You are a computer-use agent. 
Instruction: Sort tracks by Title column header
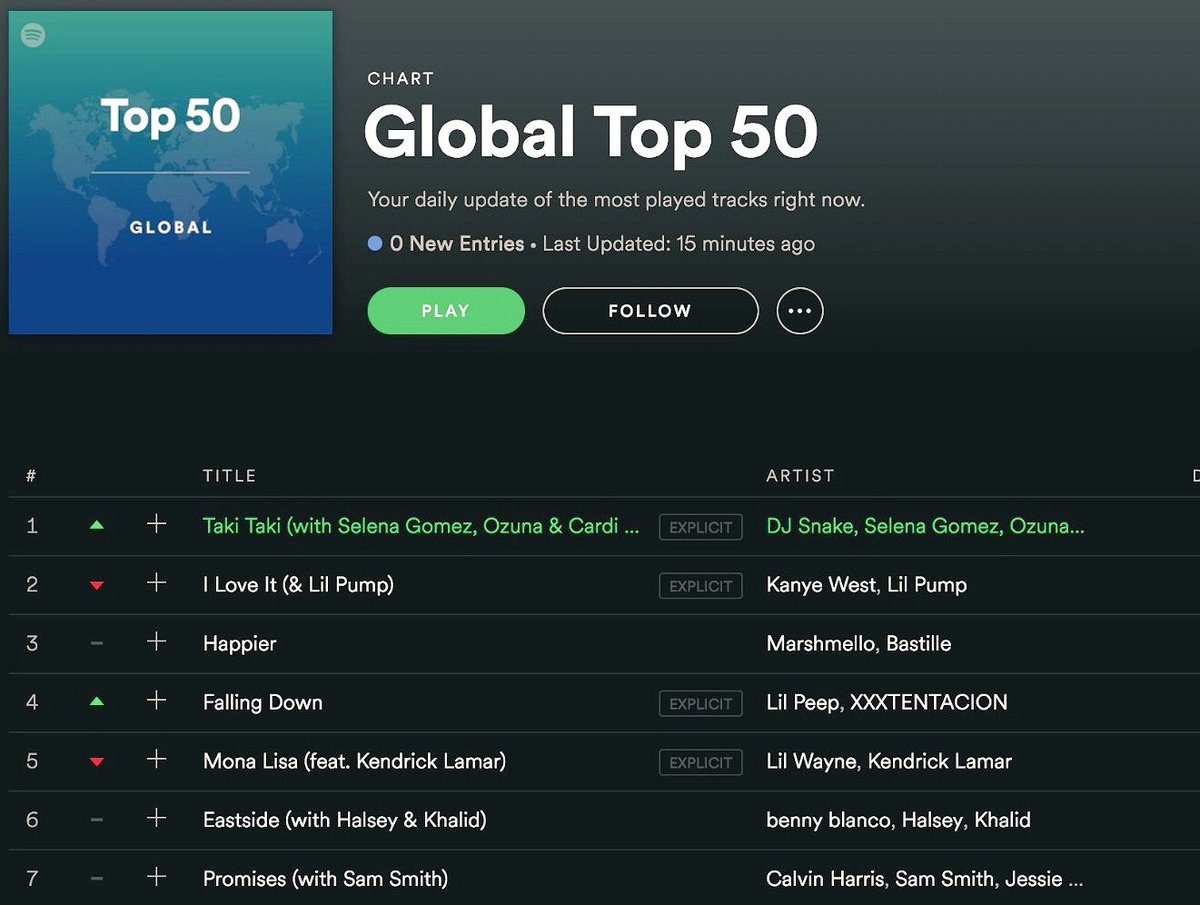229,476
